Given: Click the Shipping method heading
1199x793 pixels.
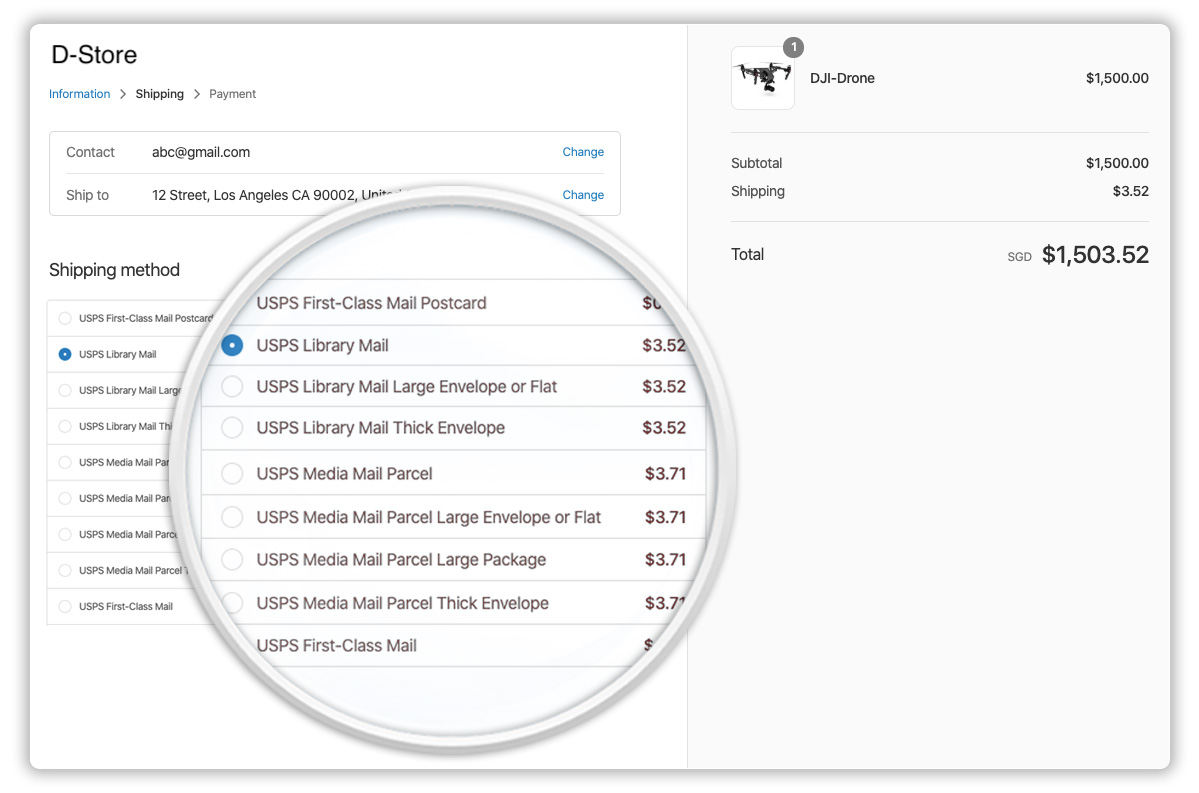Looking at the screenshot, I should [115, 270].
